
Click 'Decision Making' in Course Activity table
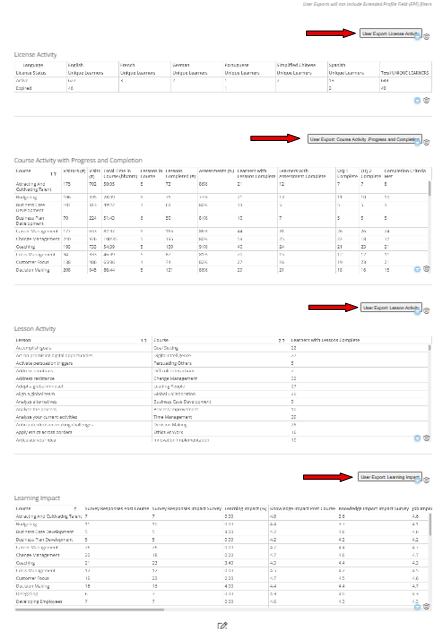pos(32,270)
